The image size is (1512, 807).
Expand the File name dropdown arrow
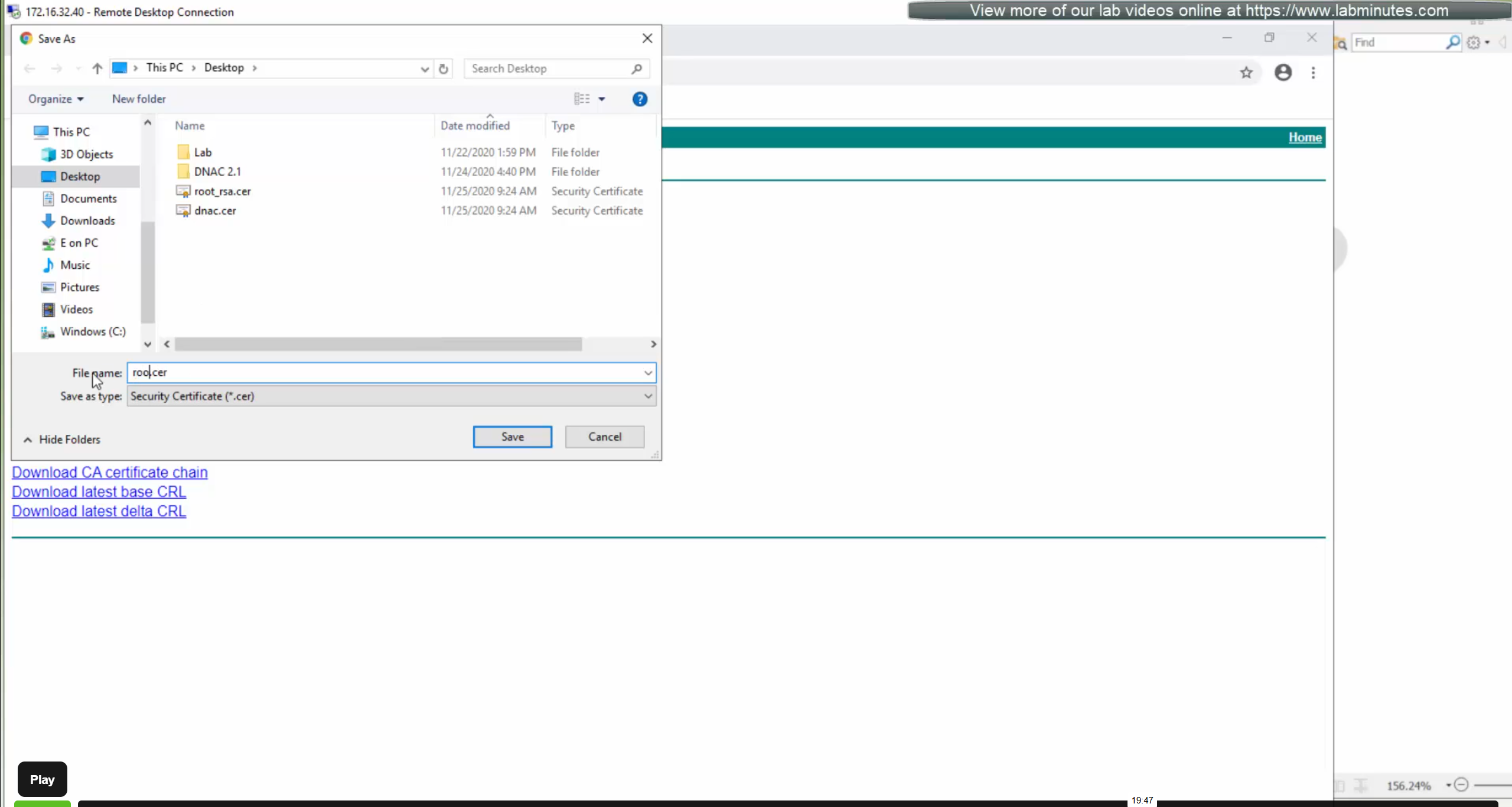(648, 373)
